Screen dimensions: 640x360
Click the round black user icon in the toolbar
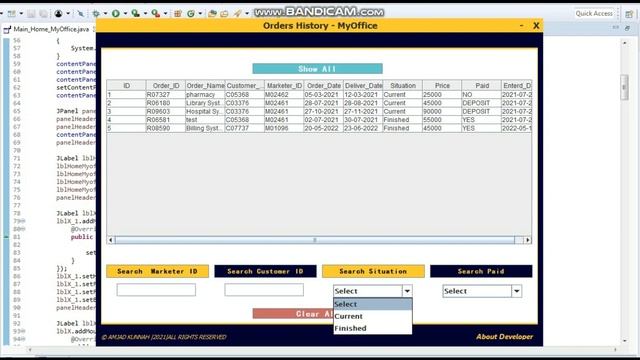pyautogui.click(x=59, y=13)
